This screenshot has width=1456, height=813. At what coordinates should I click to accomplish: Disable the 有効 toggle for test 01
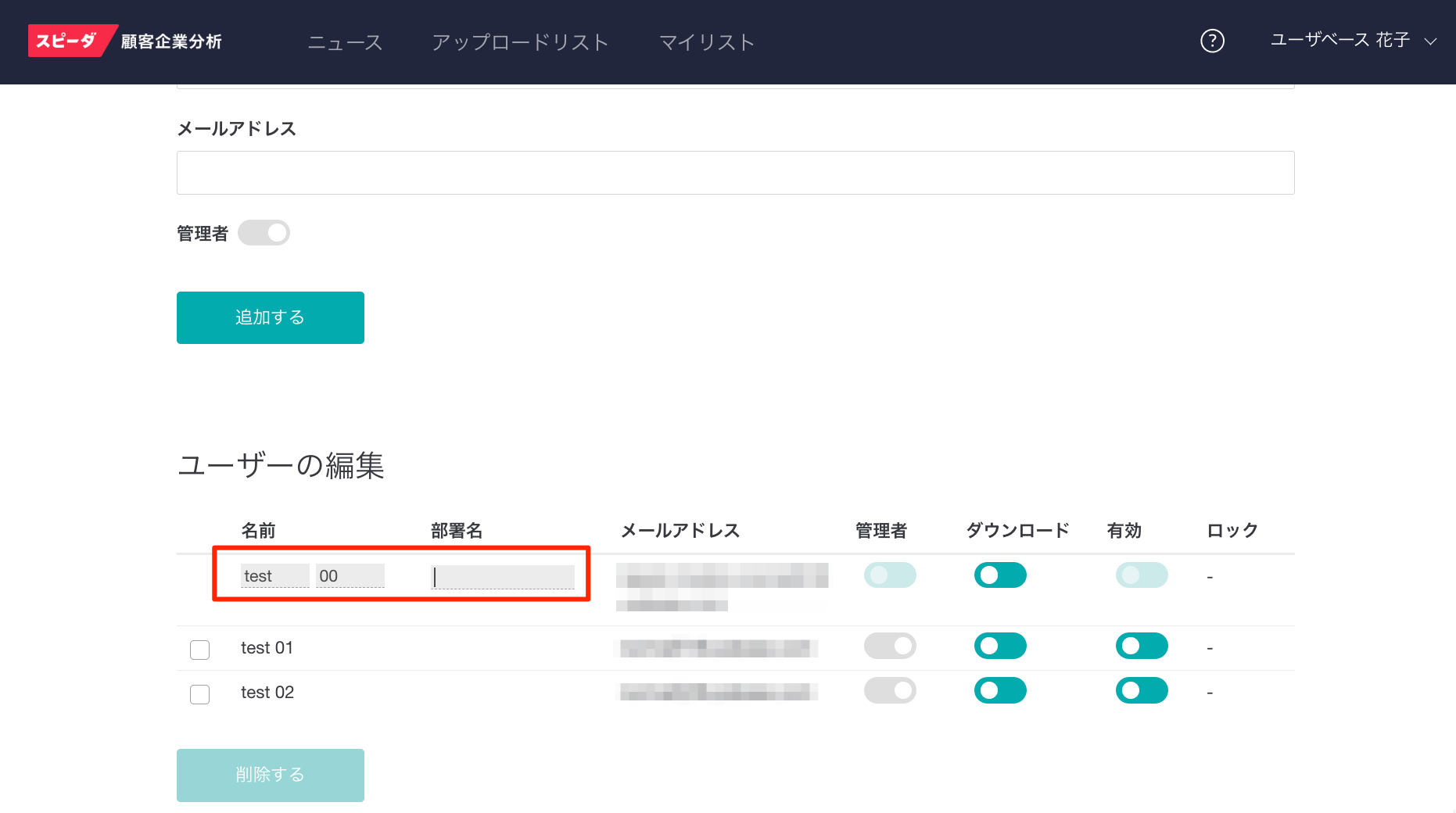point(1142,646)
